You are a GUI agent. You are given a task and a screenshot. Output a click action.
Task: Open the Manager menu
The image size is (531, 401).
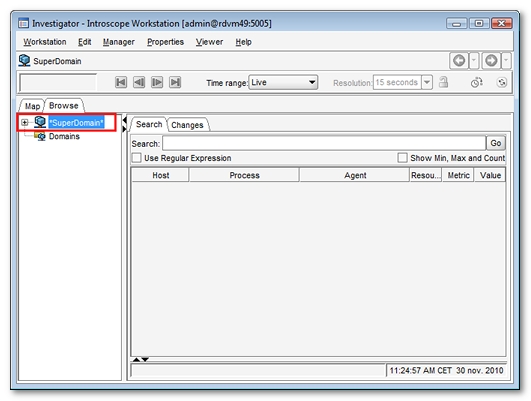119,42
